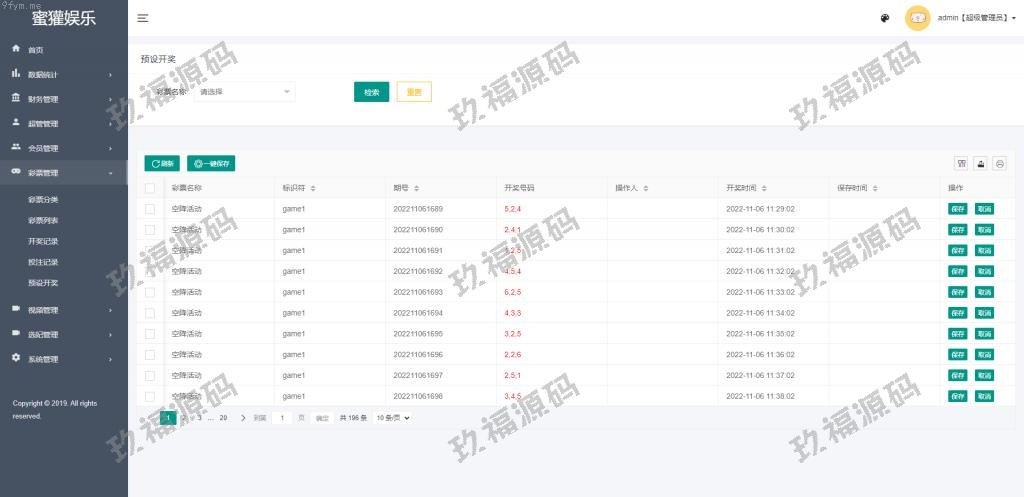The width and height of the screenshot is (1024, 497).
Task: Click the 重置 reset button
Action: click(x=414, y=92)
